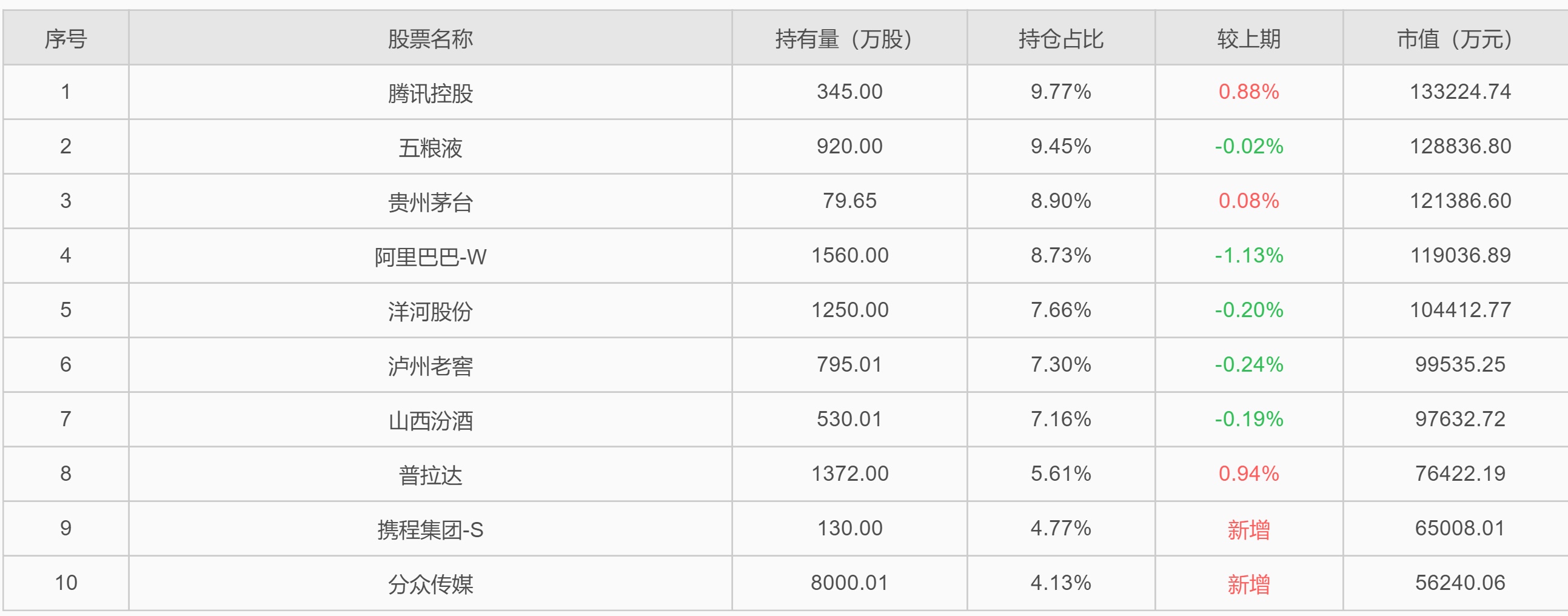Screen dimensions: 1568x616
Task: Click the 股票名称 column header
Action: 430,39
